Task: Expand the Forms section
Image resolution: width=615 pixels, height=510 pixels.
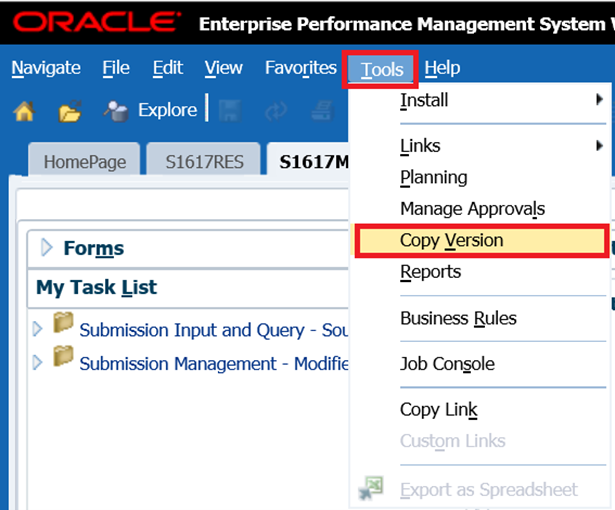Action: [46, 248]
